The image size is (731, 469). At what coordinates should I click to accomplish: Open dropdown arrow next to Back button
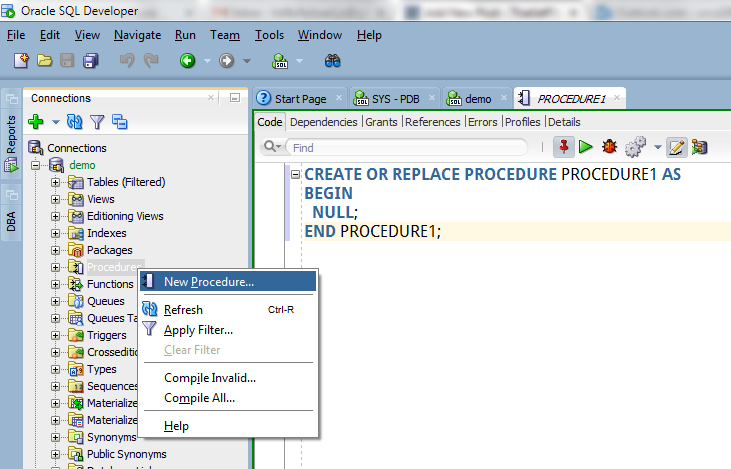pos(207,61)
